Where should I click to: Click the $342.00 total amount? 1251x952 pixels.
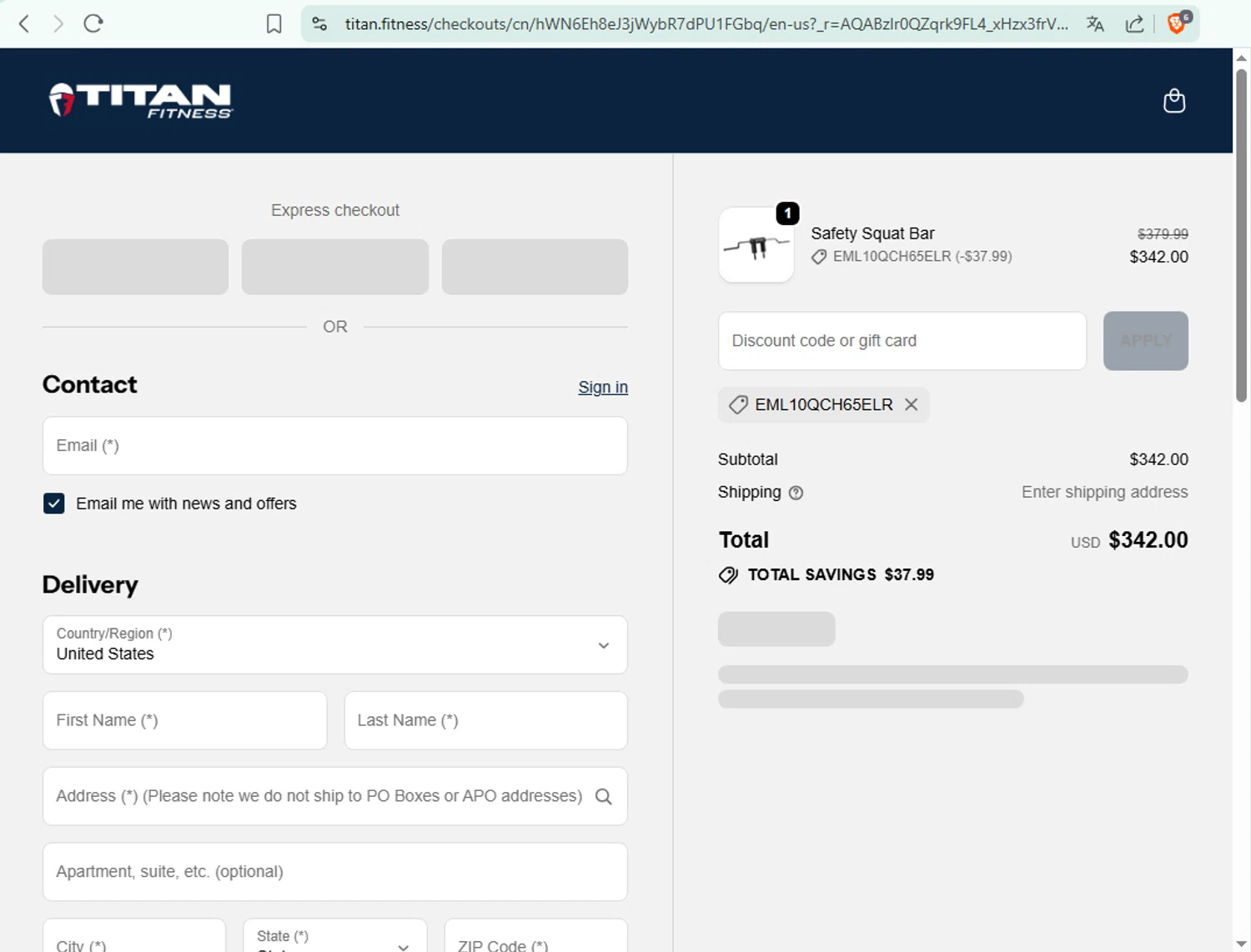point(1148,540)
